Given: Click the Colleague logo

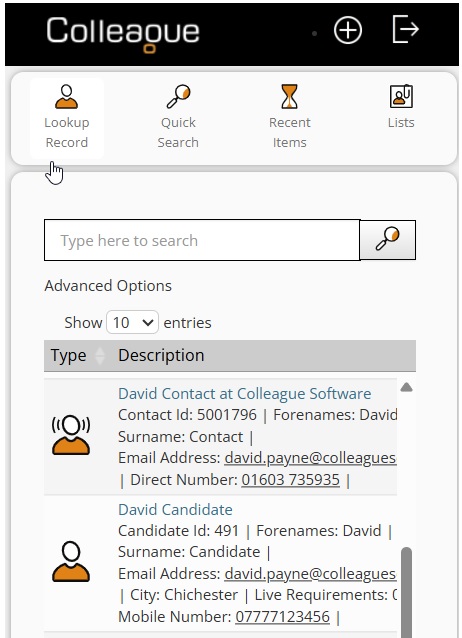Looking at the screenshot, I should point(123,33).
